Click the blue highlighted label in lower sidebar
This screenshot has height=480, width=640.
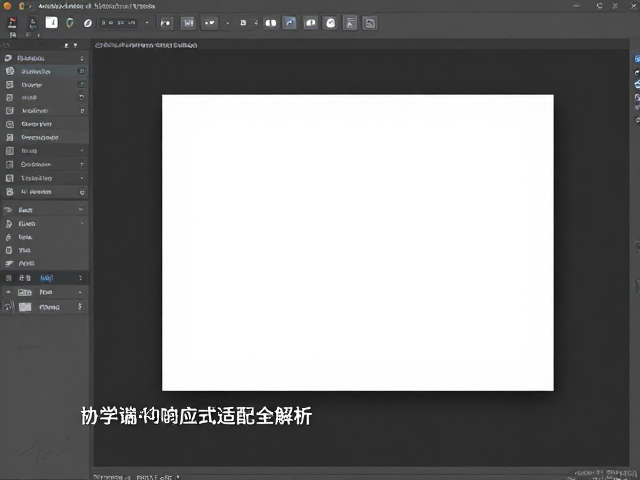(47, 278)
